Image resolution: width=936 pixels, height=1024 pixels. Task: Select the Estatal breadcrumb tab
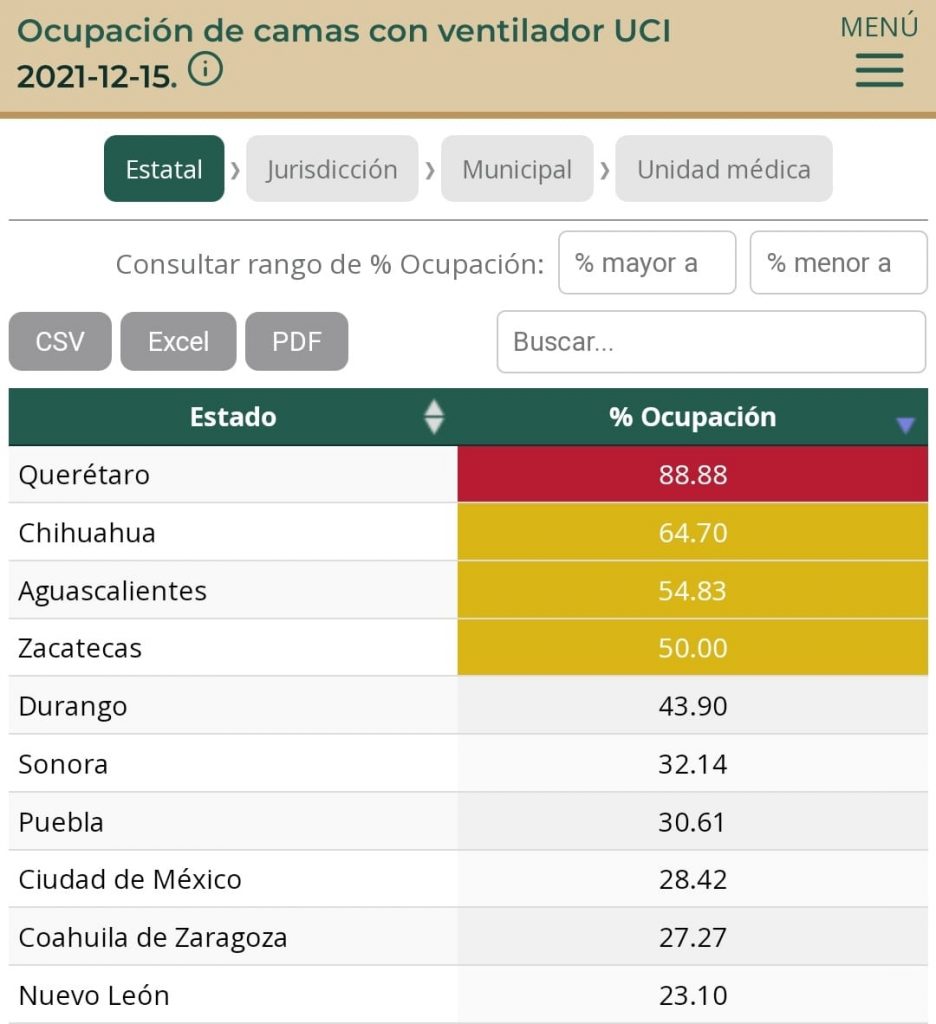tap(163, 169)
